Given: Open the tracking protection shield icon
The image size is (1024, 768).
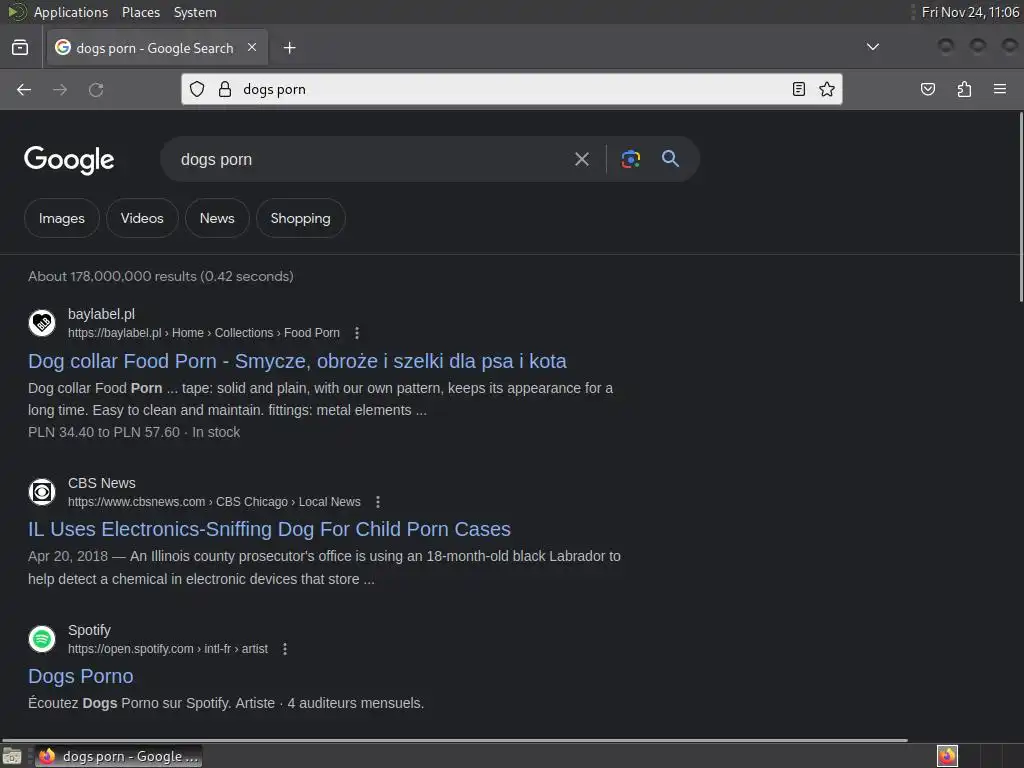Looking at the screenshot, I should (197, 89).
